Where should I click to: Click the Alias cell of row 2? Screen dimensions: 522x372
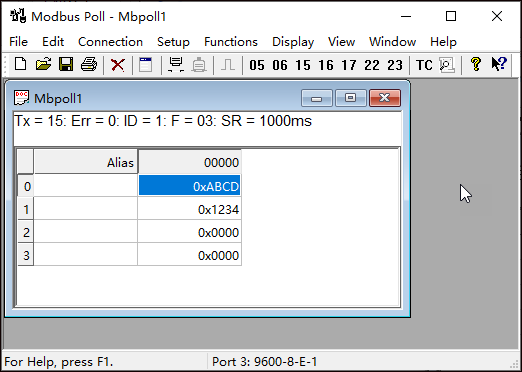[x=86, y=232]
